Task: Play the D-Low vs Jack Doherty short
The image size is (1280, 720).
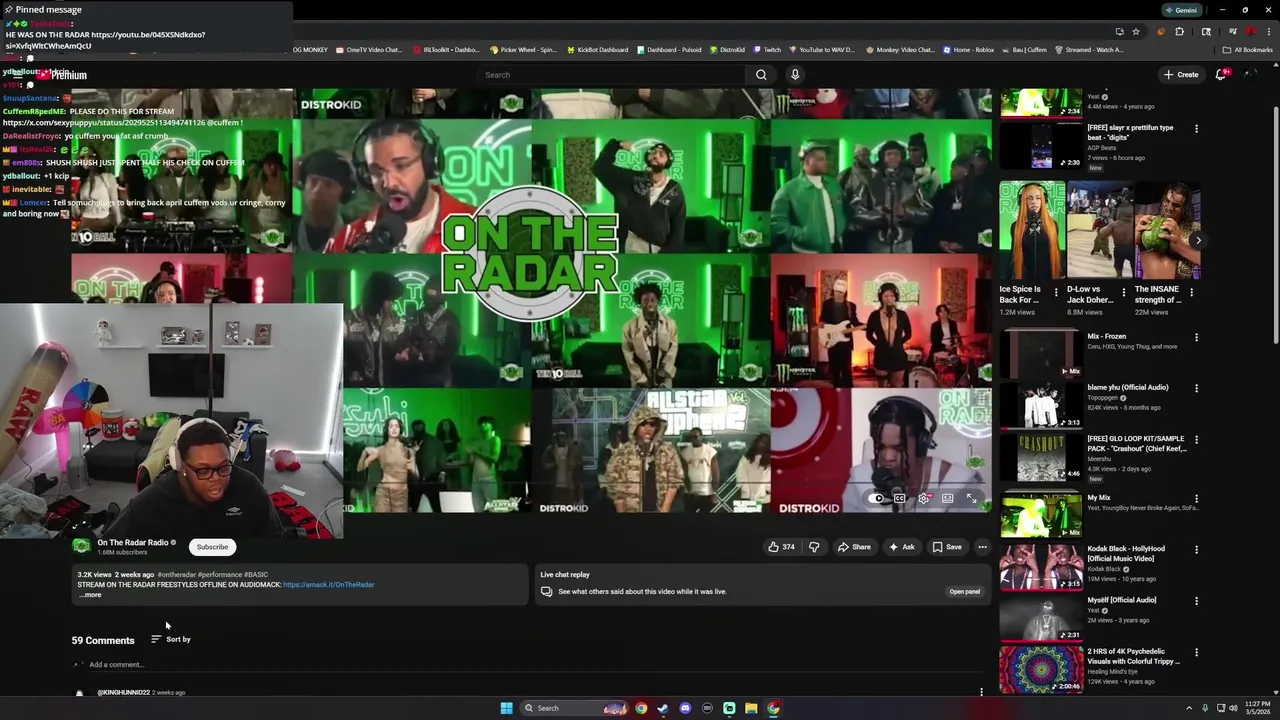Action: 1099,230
